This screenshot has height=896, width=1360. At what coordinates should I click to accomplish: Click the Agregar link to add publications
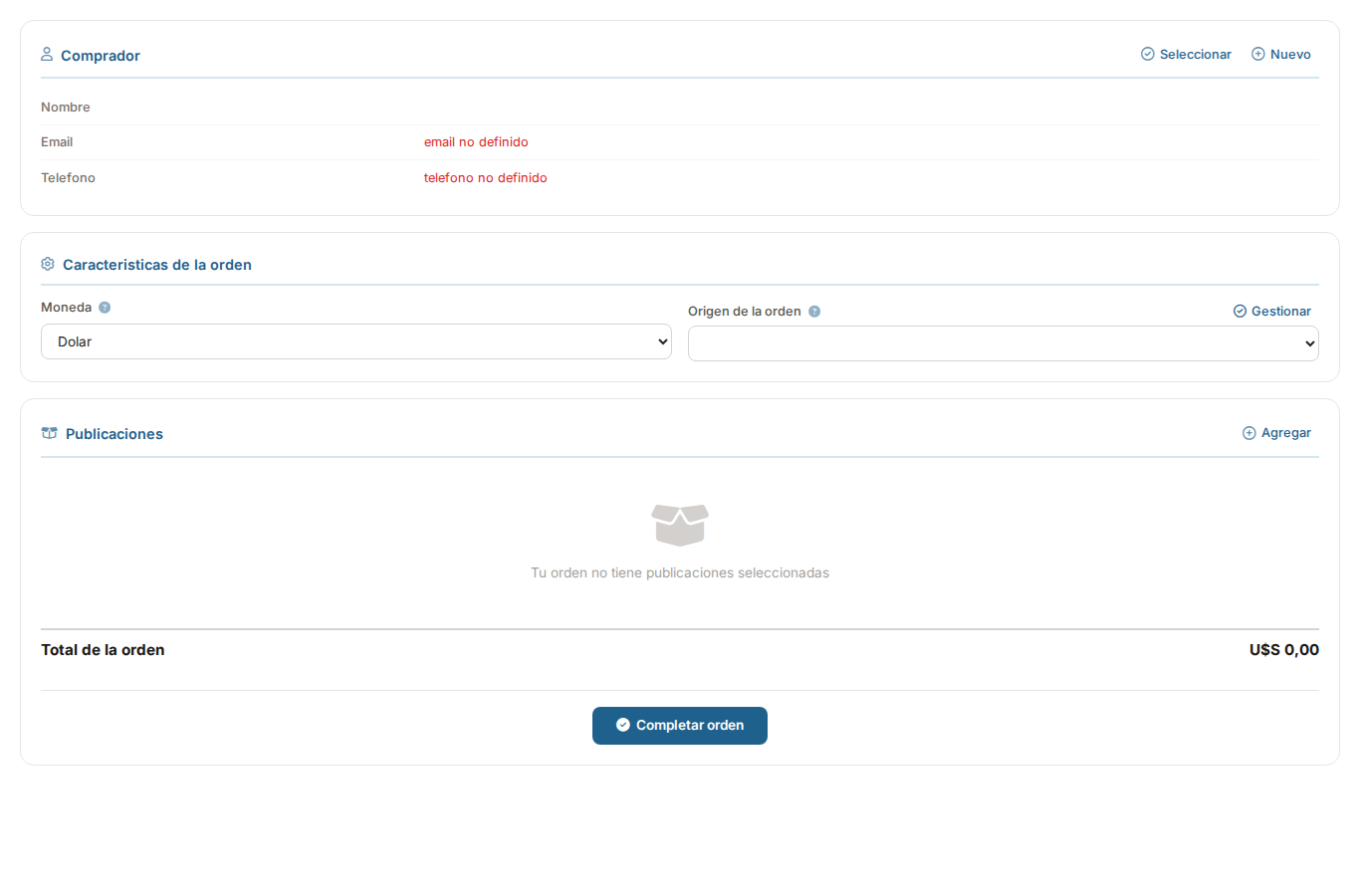tap(1285, 433)
